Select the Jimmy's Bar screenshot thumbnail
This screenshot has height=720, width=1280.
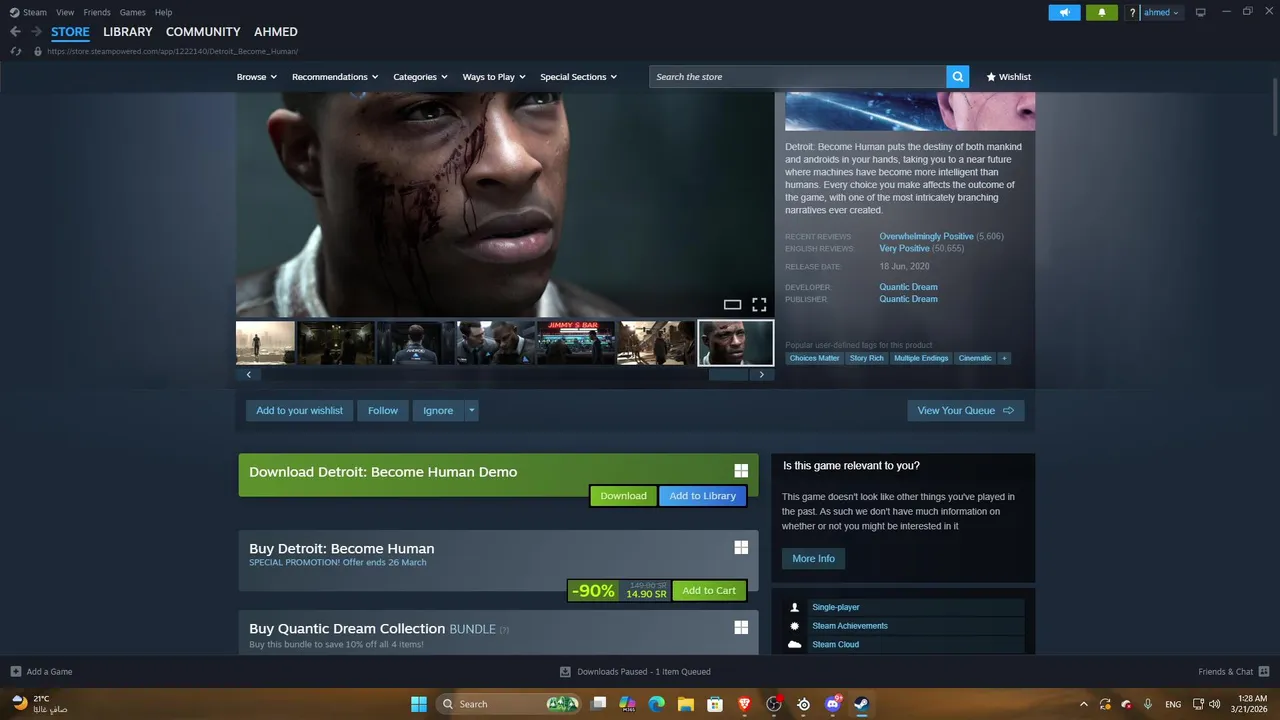tap(575, 343)
